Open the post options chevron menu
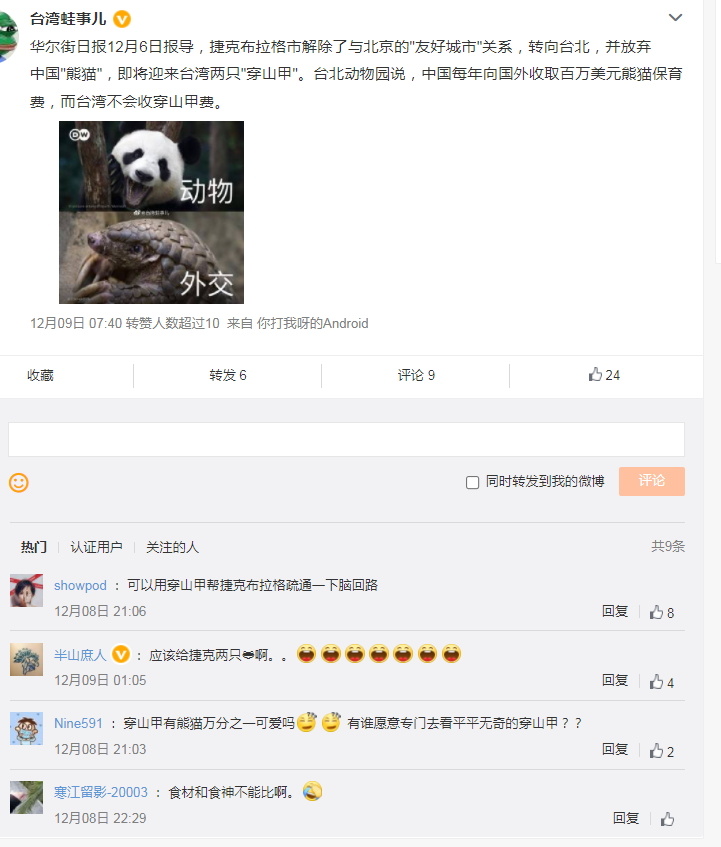Viewport: 721px width, 847px height. 675,18
